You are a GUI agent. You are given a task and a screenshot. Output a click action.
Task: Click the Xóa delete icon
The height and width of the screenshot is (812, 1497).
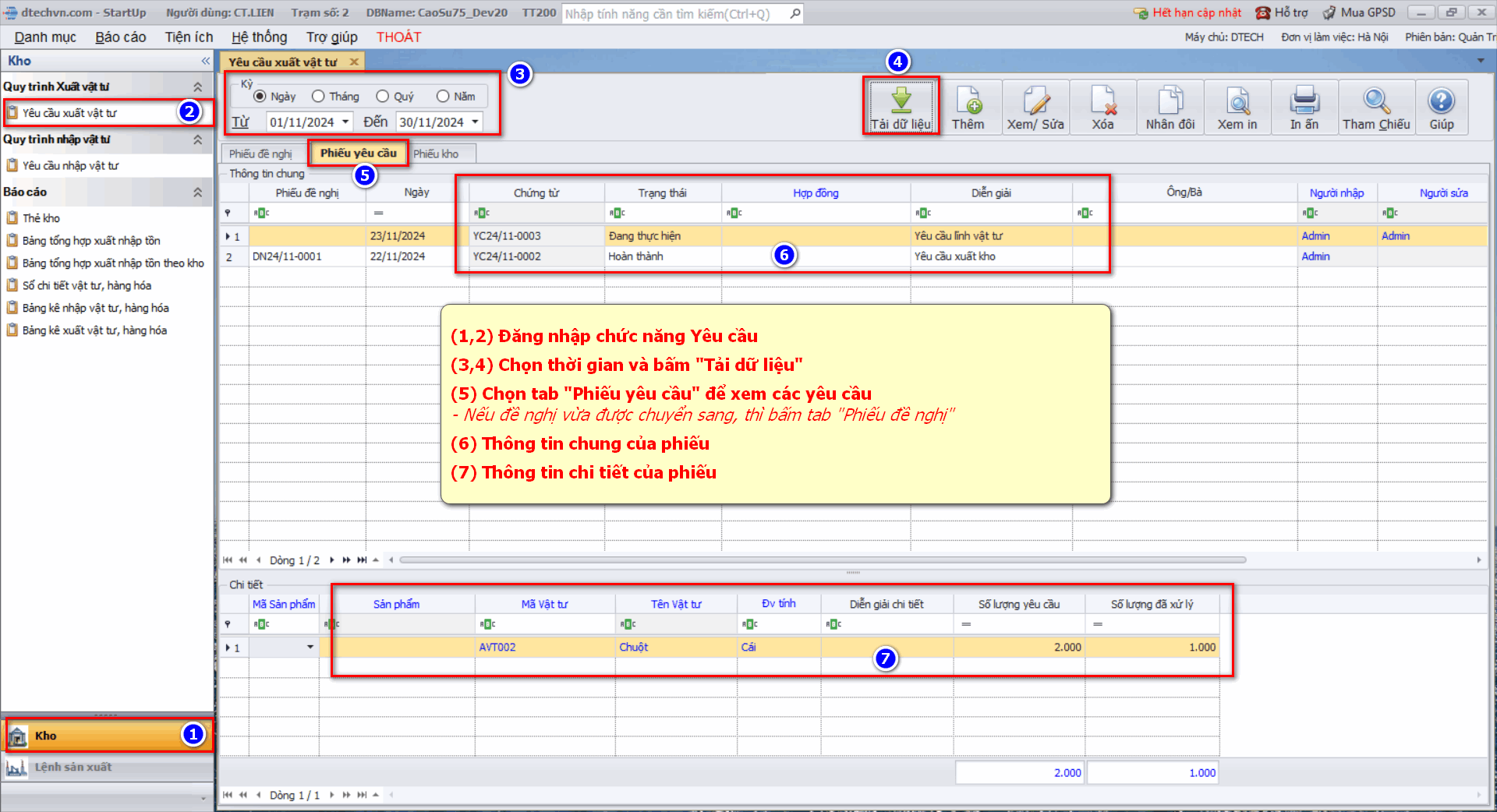[1102, 101]
